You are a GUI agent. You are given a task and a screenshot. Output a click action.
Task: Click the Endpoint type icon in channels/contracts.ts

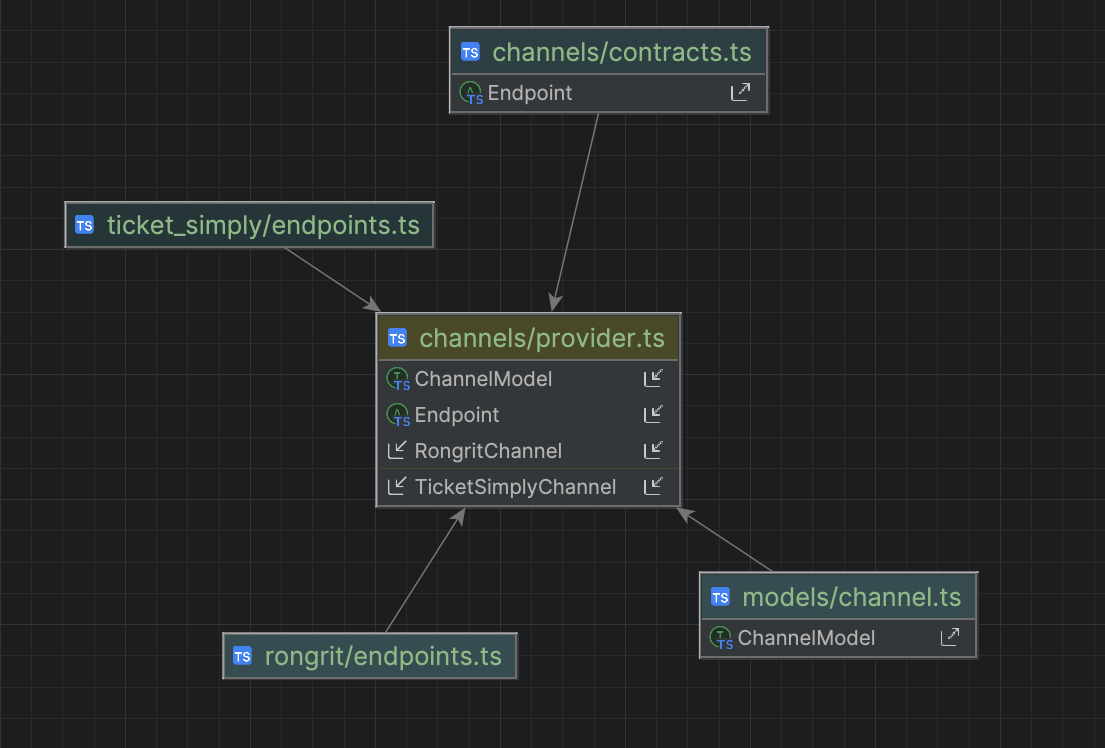click(x=471, y=93)
